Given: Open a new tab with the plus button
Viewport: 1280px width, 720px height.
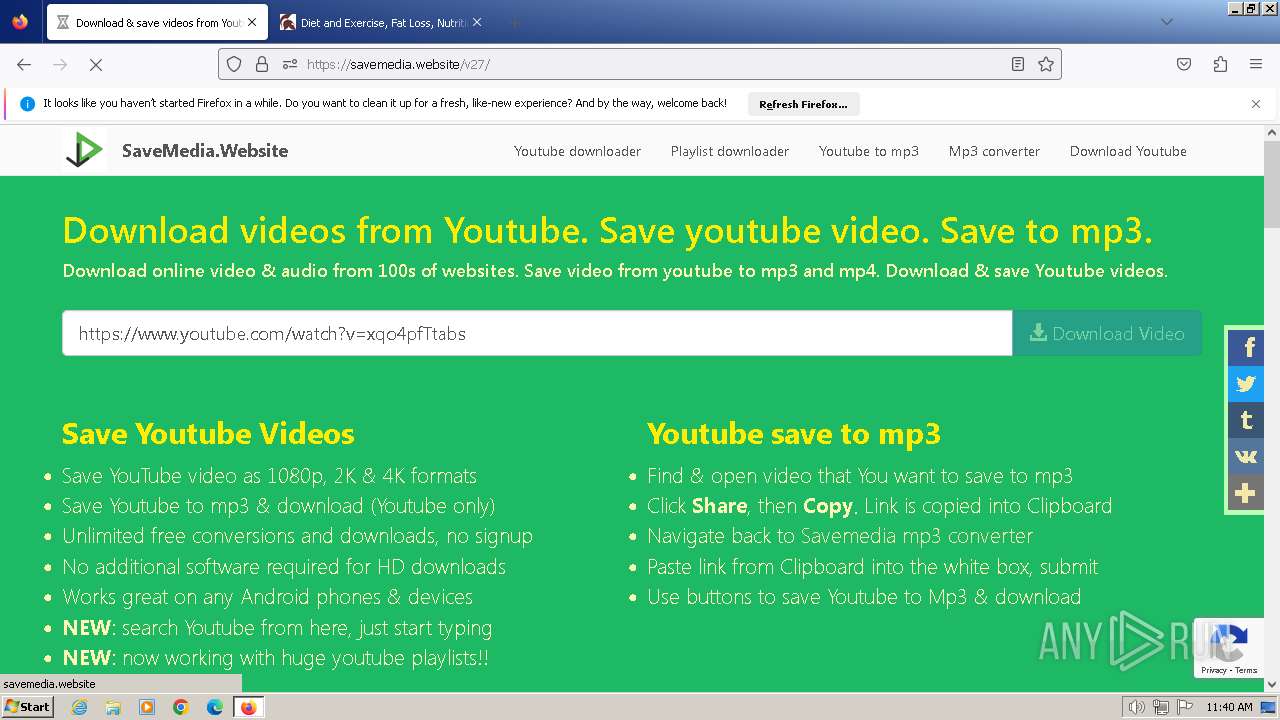Looking at the screenshot, I should (x=513, y=22).
